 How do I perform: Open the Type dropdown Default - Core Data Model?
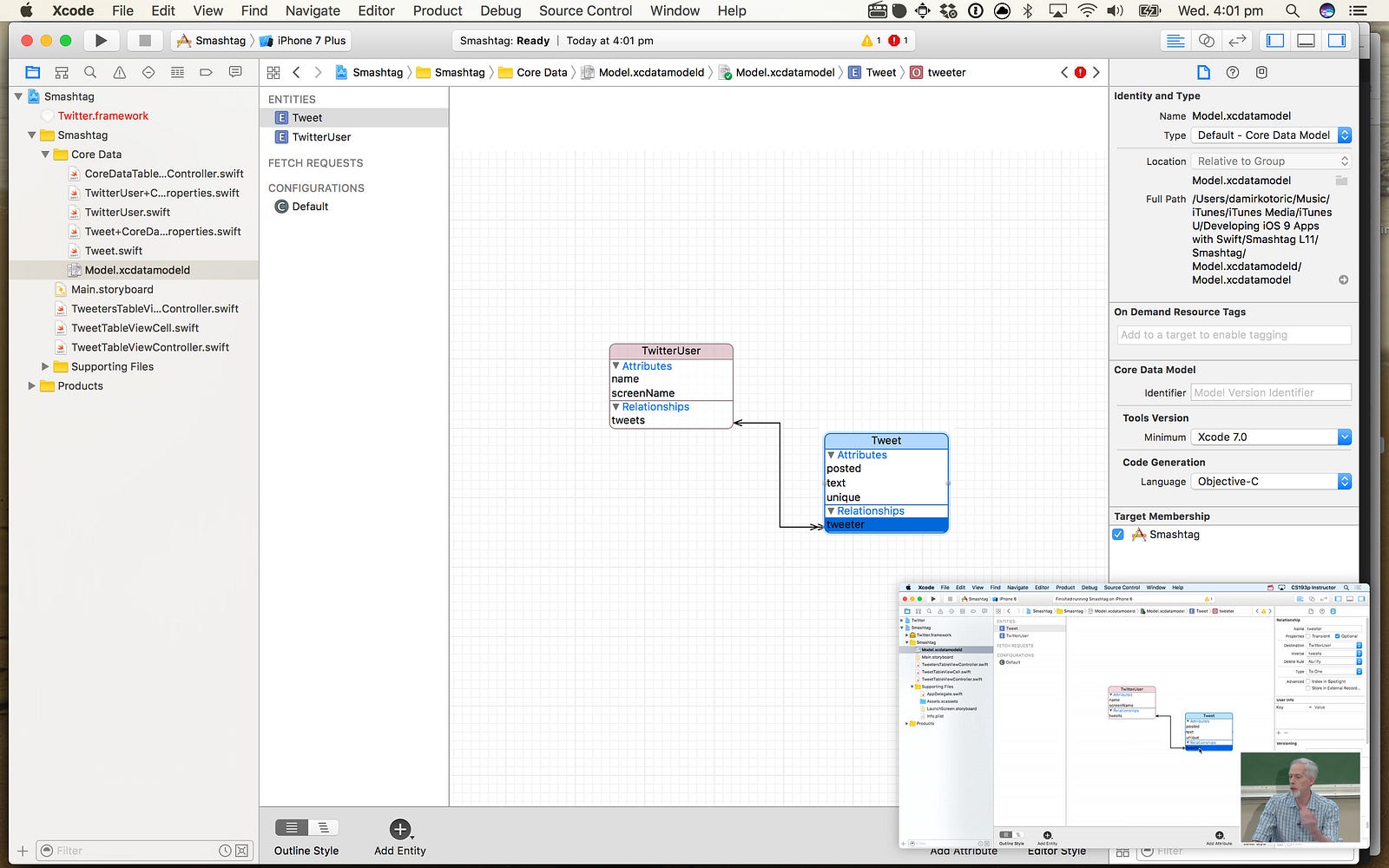[1271, 135]
